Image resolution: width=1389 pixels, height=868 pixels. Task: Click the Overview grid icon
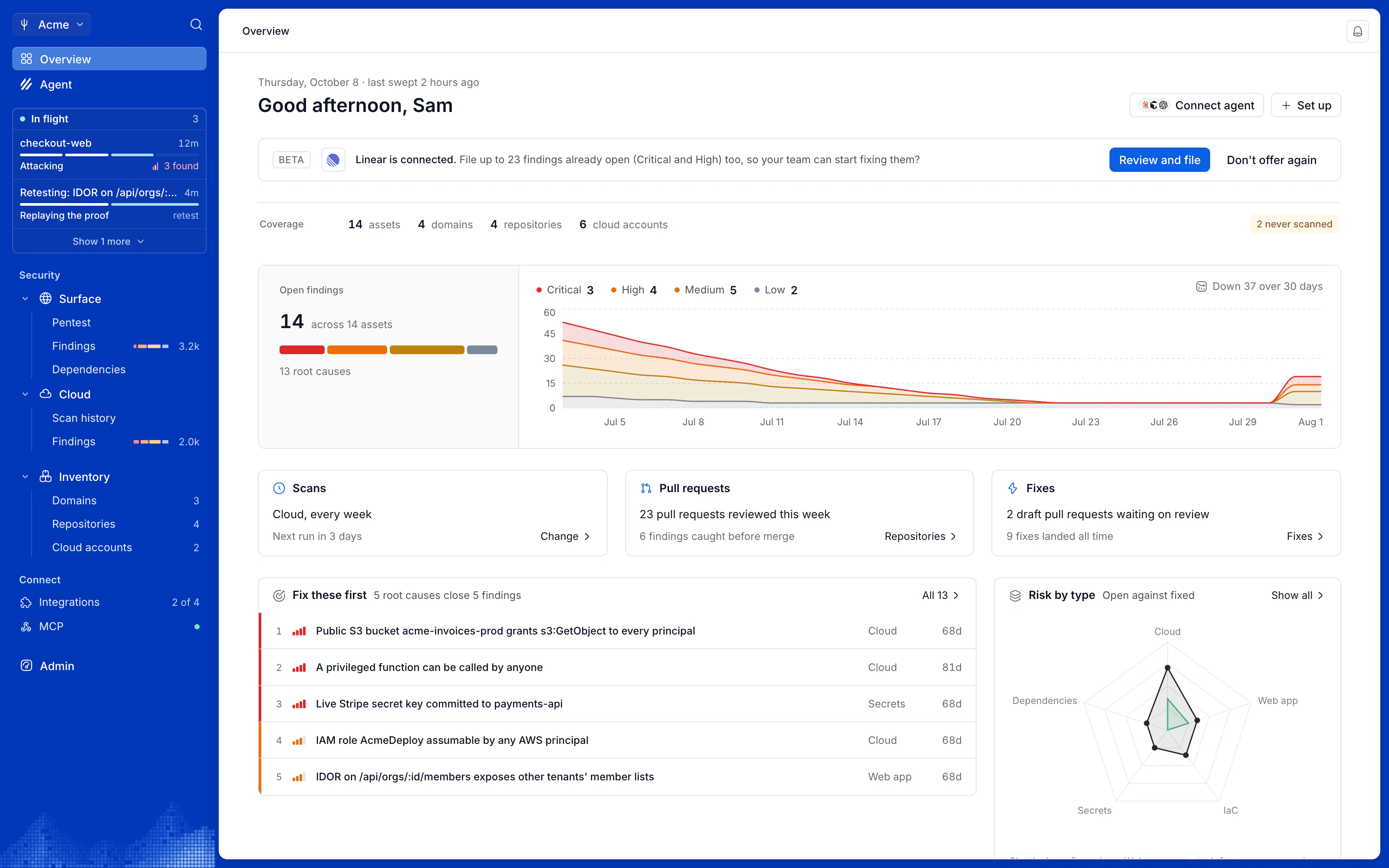(x=26, y=59)
